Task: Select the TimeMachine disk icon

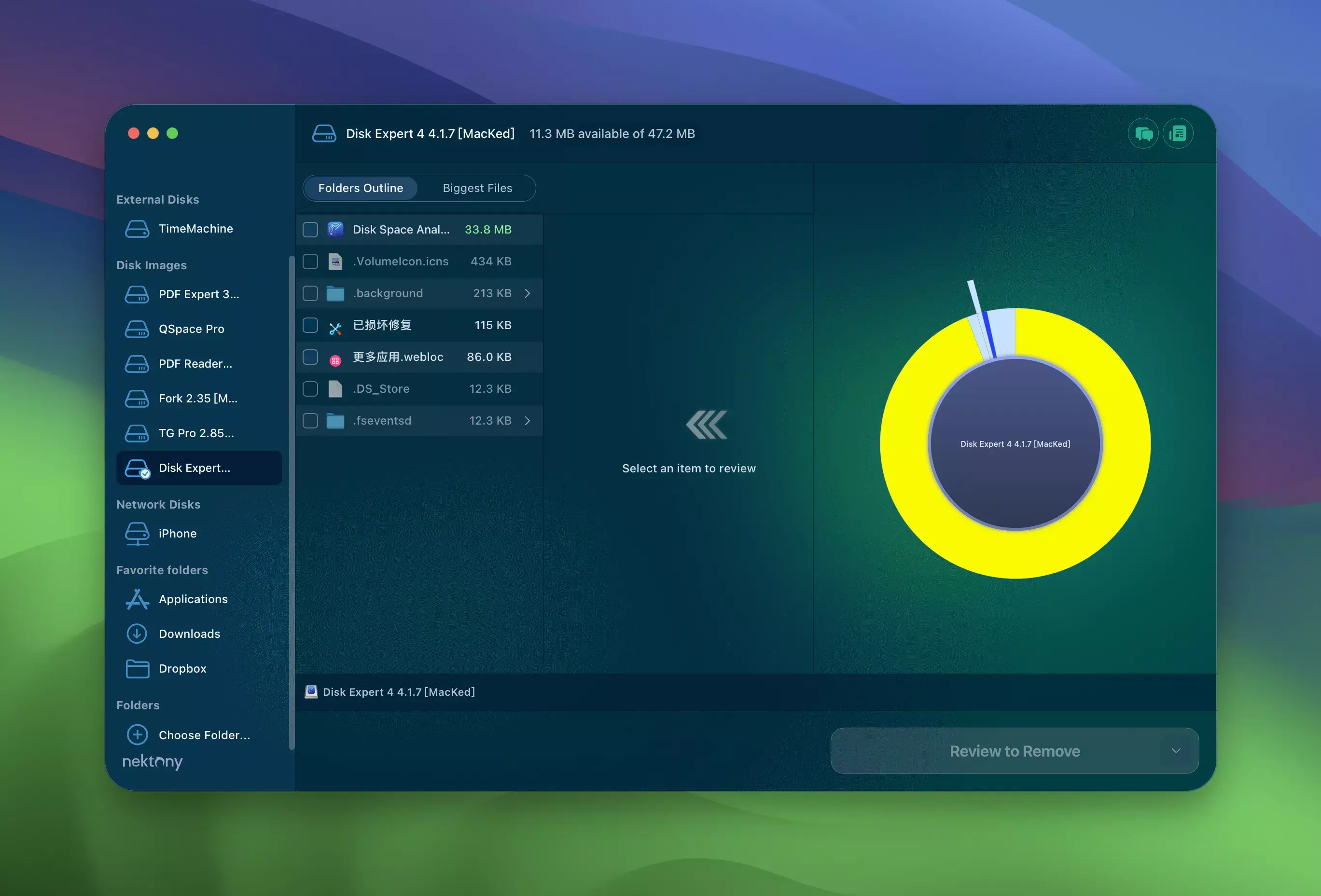Action: (137, 229)
